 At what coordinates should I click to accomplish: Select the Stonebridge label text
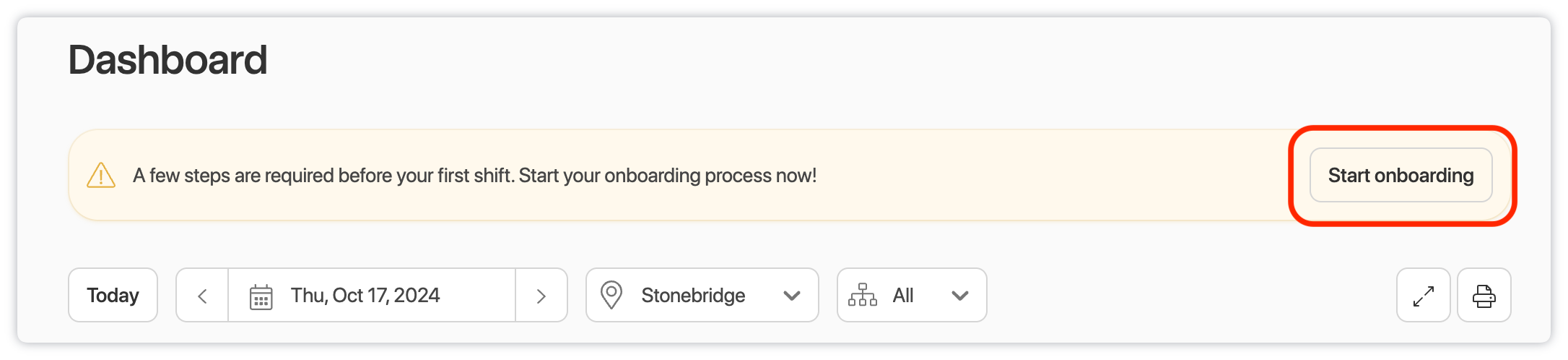pos(693,296)
